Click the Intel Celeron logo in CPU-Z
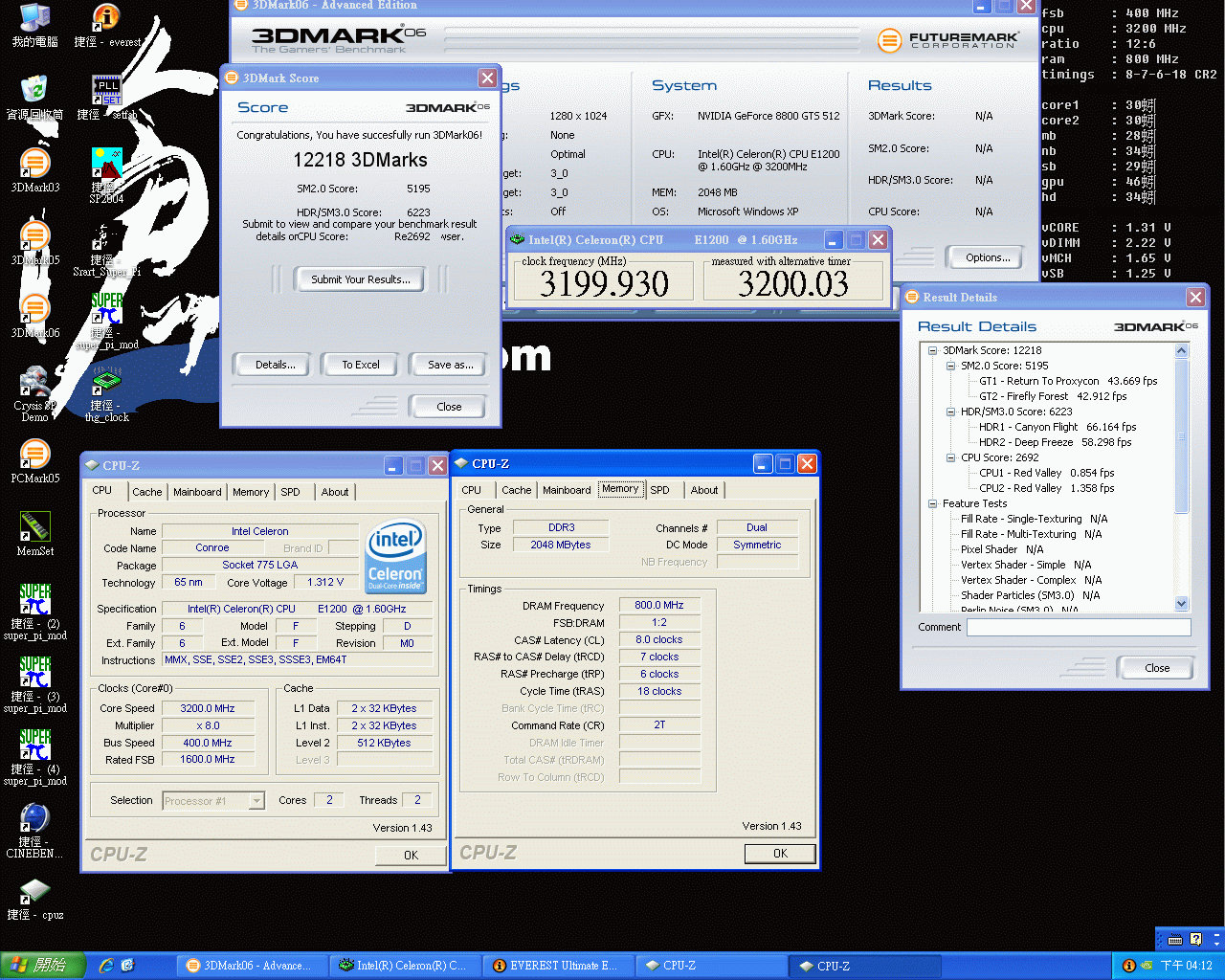Viewport: 1225px width, 980px height. 395,558
